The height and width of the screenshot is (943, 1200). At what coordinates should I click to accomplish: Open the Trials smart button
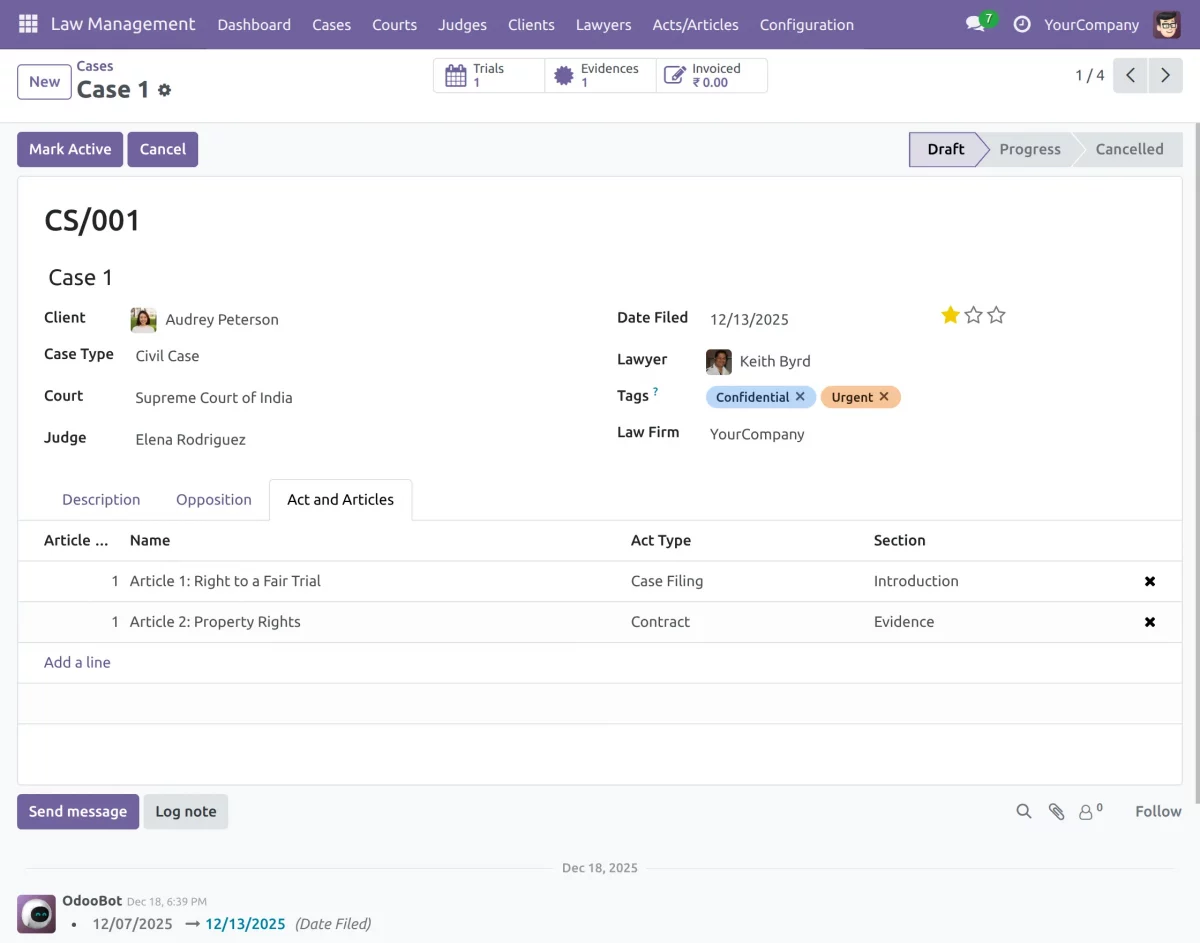[x=487, y=74]
